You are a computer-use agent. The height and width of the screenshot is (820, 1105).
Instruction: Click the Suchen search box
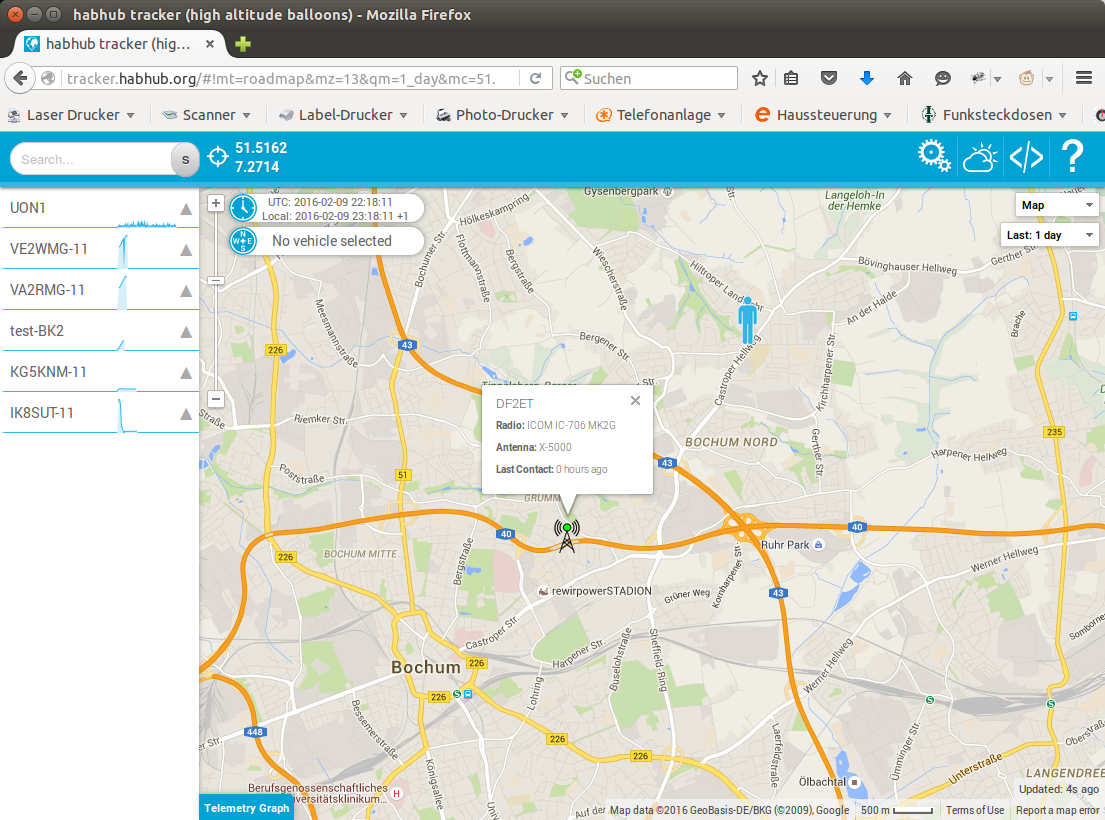[649, 78]
